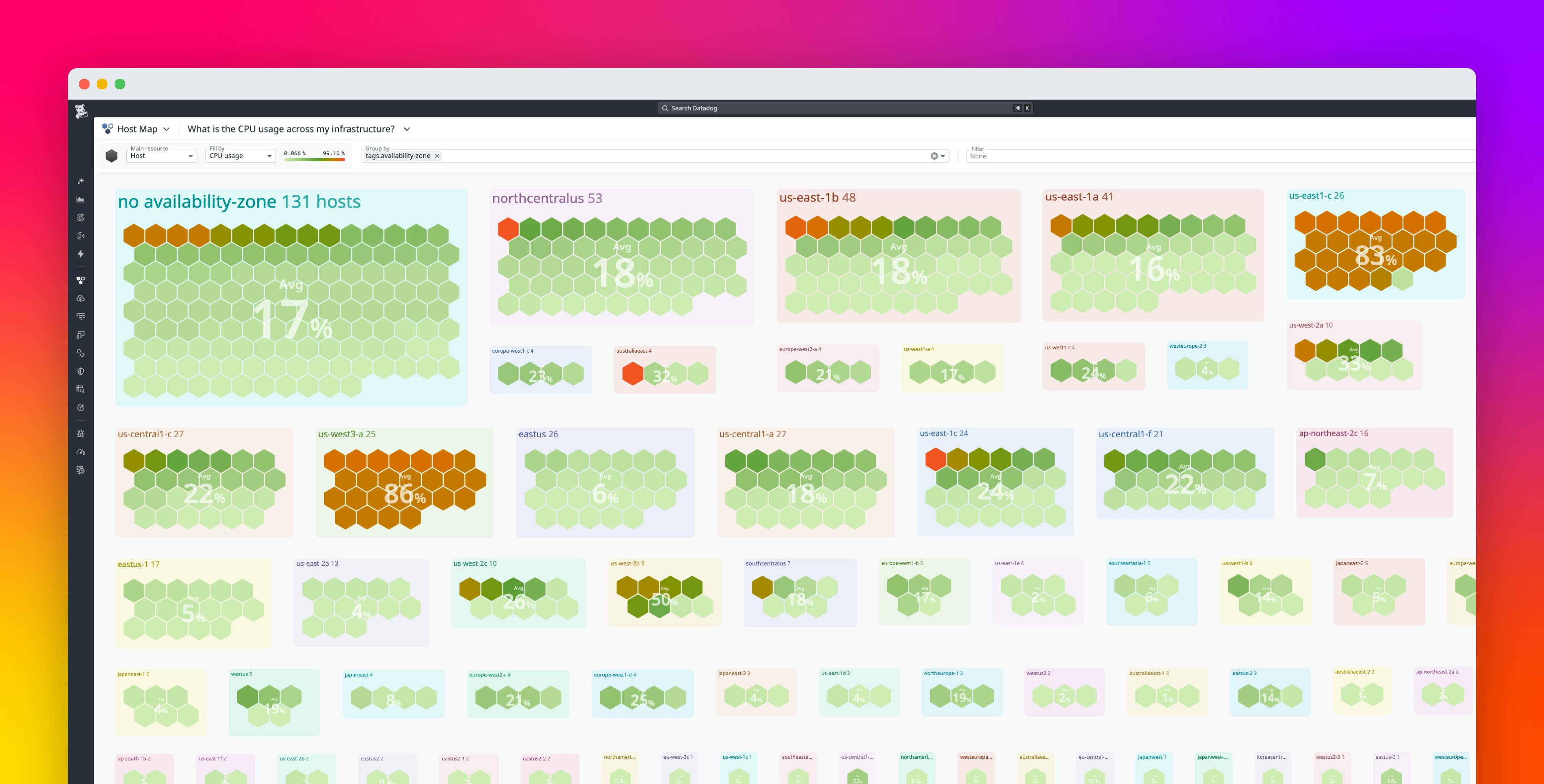Open the sparkle AI icon in sidebar
Image resolution: width=1544 pixels, height=784 pixels.
[x=81, y=181]
